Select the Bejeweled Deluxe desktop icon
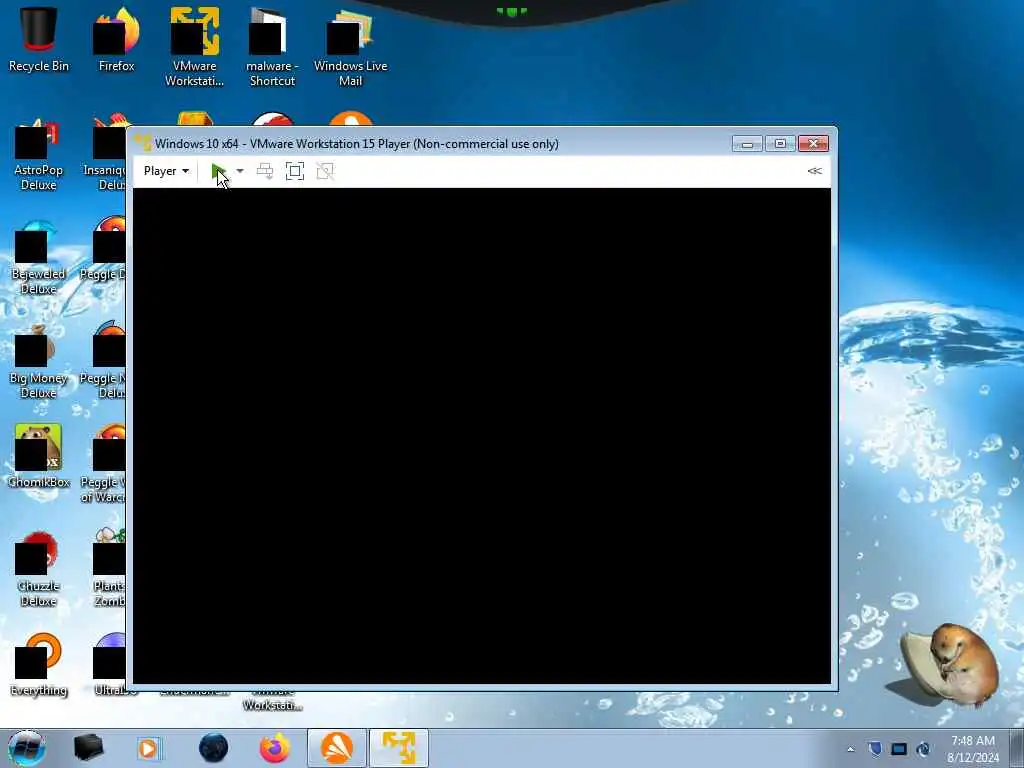 39,258
